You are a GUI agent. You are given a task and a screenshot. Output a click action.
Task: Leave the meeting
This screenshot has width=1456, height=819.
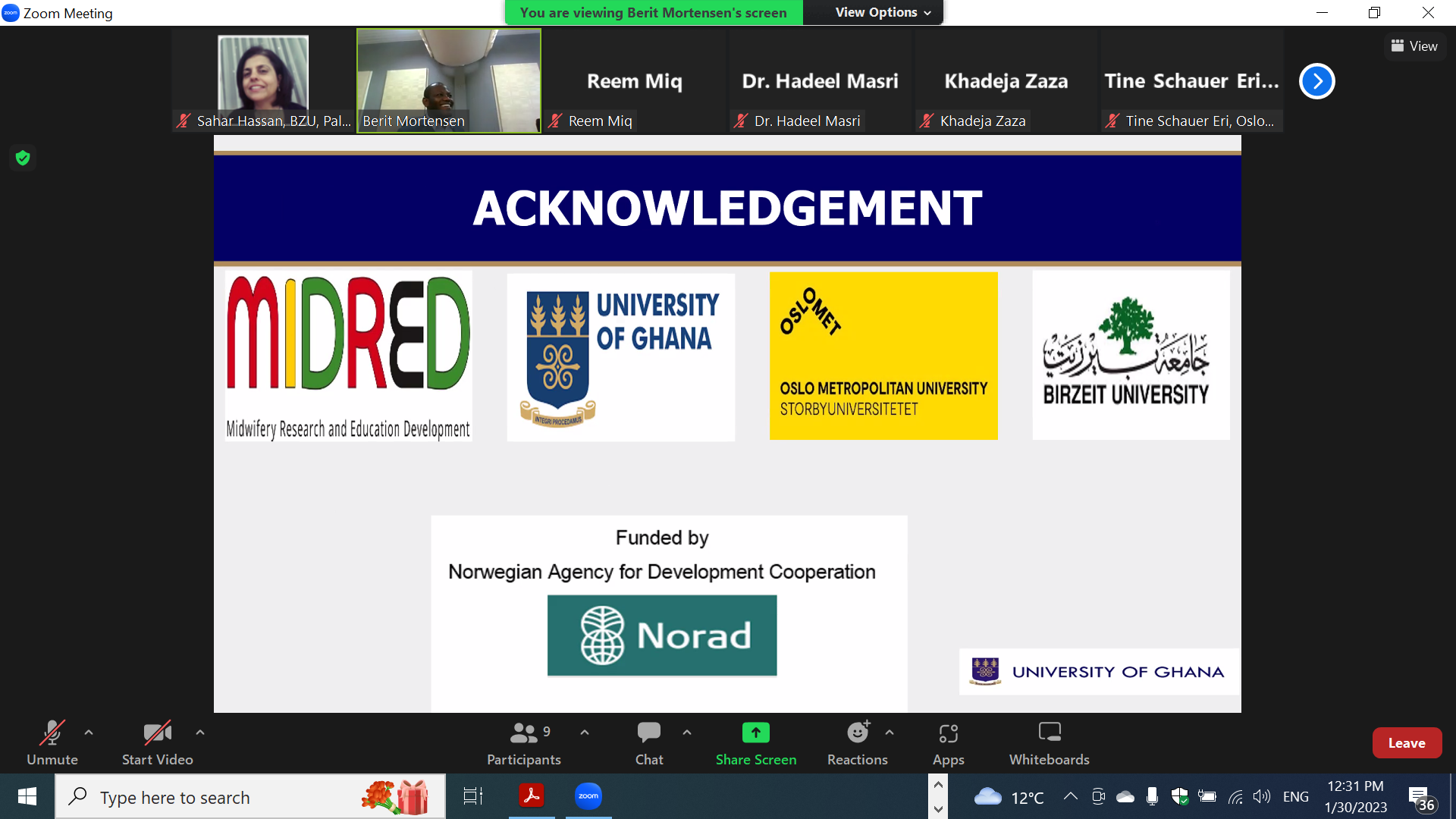point(1407,743)
